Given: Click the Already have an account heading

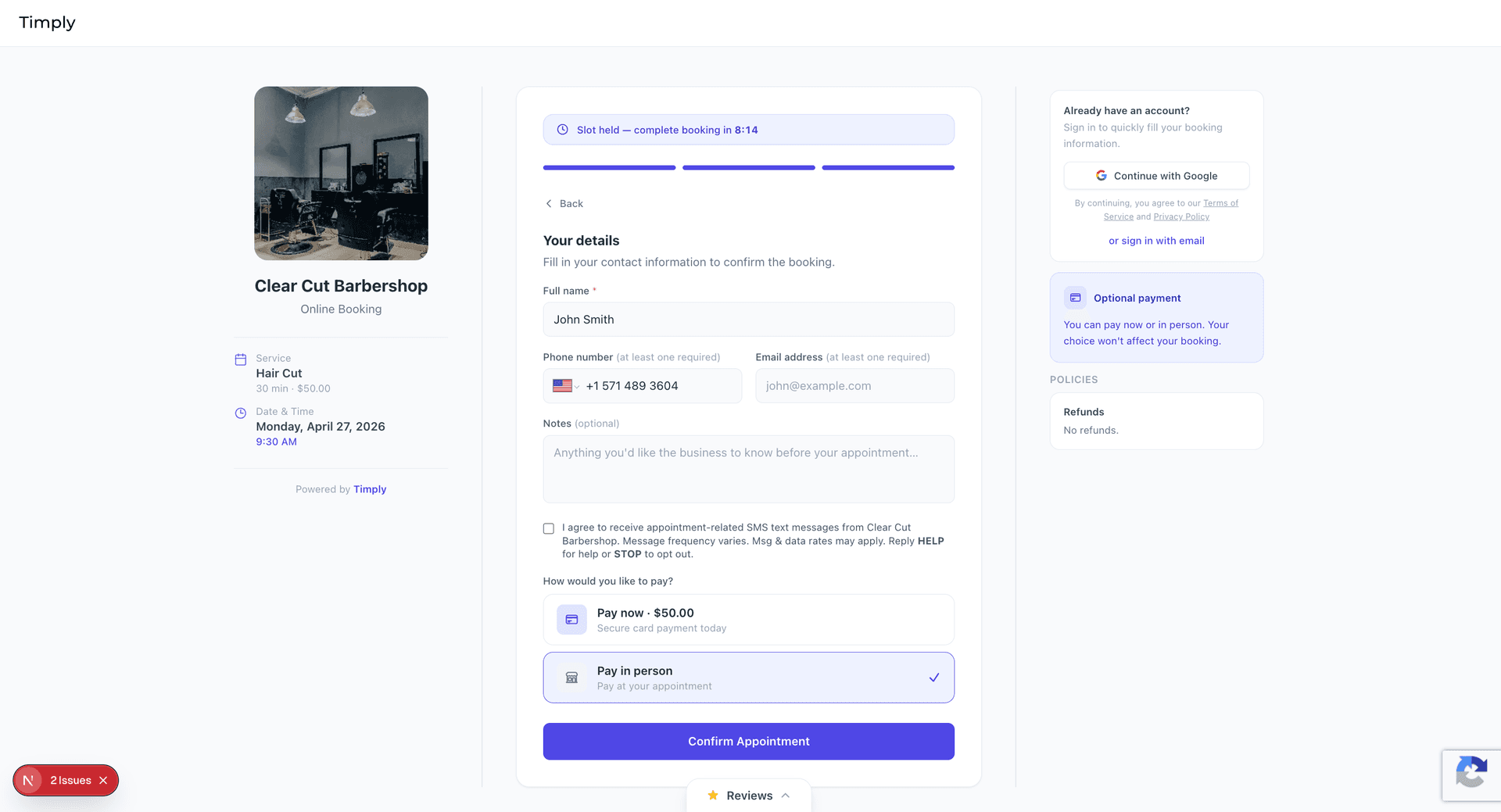Looking at the screenshot, I should [x=1127, y=111].
